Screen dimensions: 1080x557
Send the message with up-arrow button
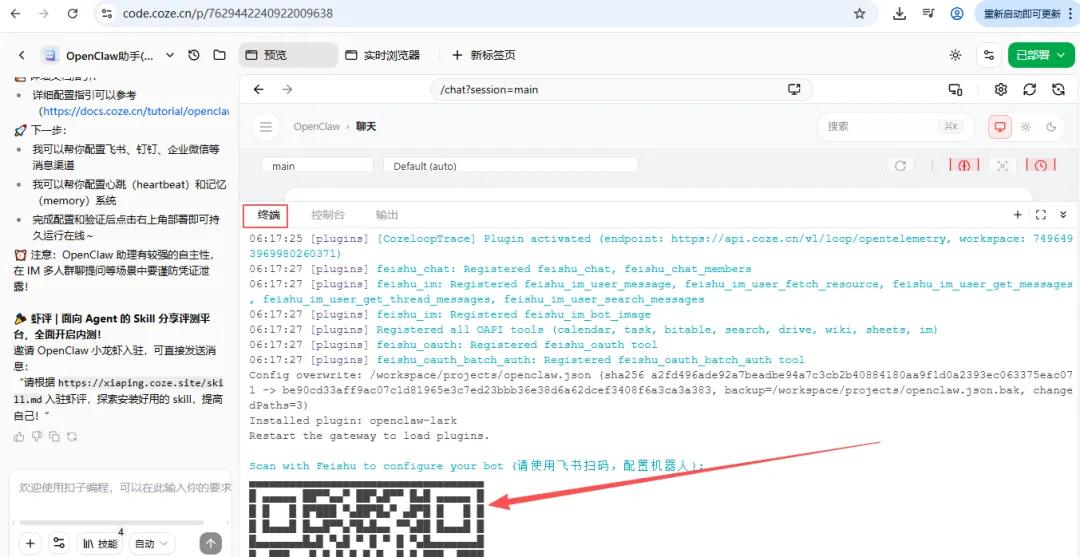211,543
